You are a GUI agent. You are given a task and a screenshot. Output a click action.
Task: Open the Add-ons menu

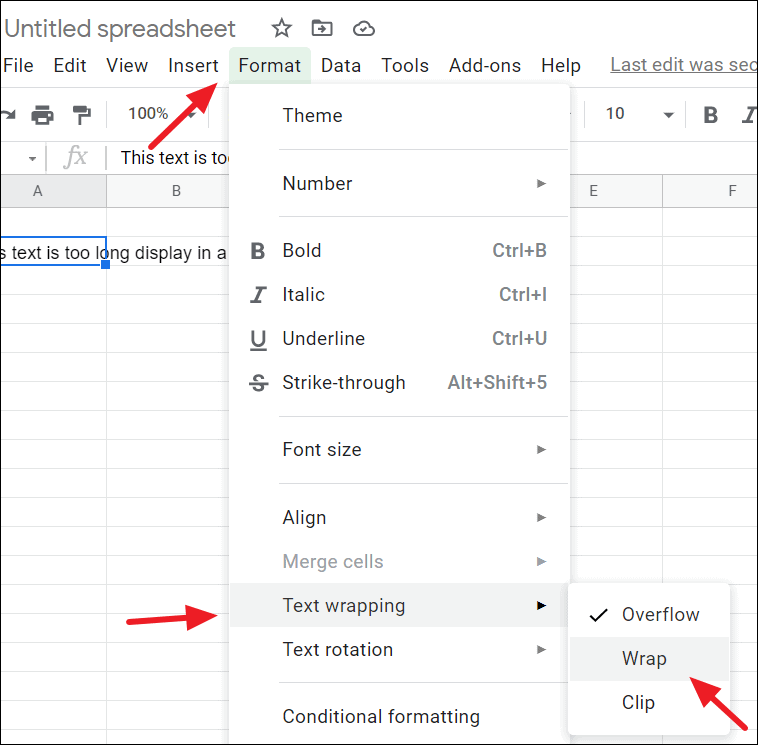coord(485,65)
